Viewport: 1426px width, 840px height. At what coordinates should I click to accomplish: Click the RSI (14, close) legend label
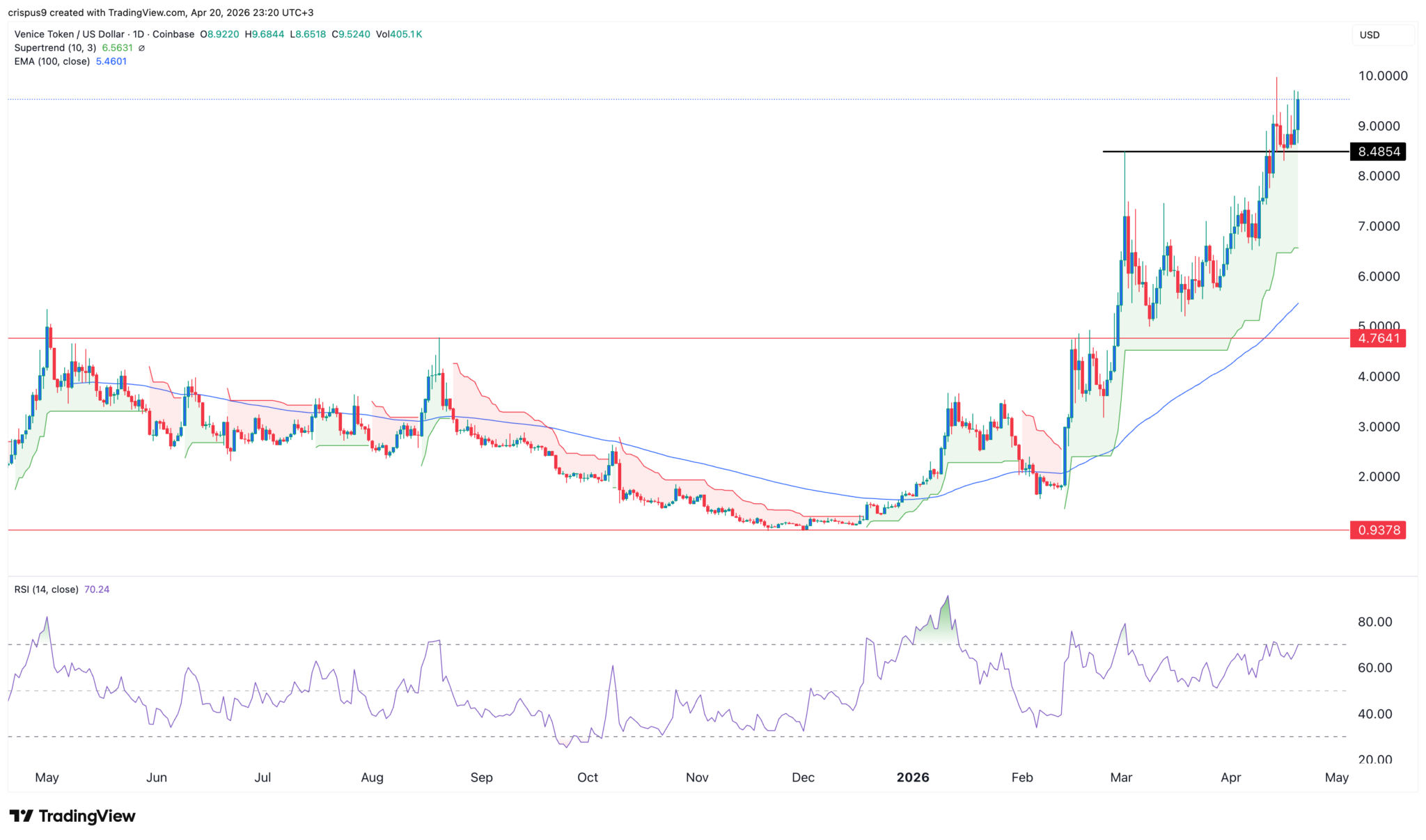coord(45,589)
